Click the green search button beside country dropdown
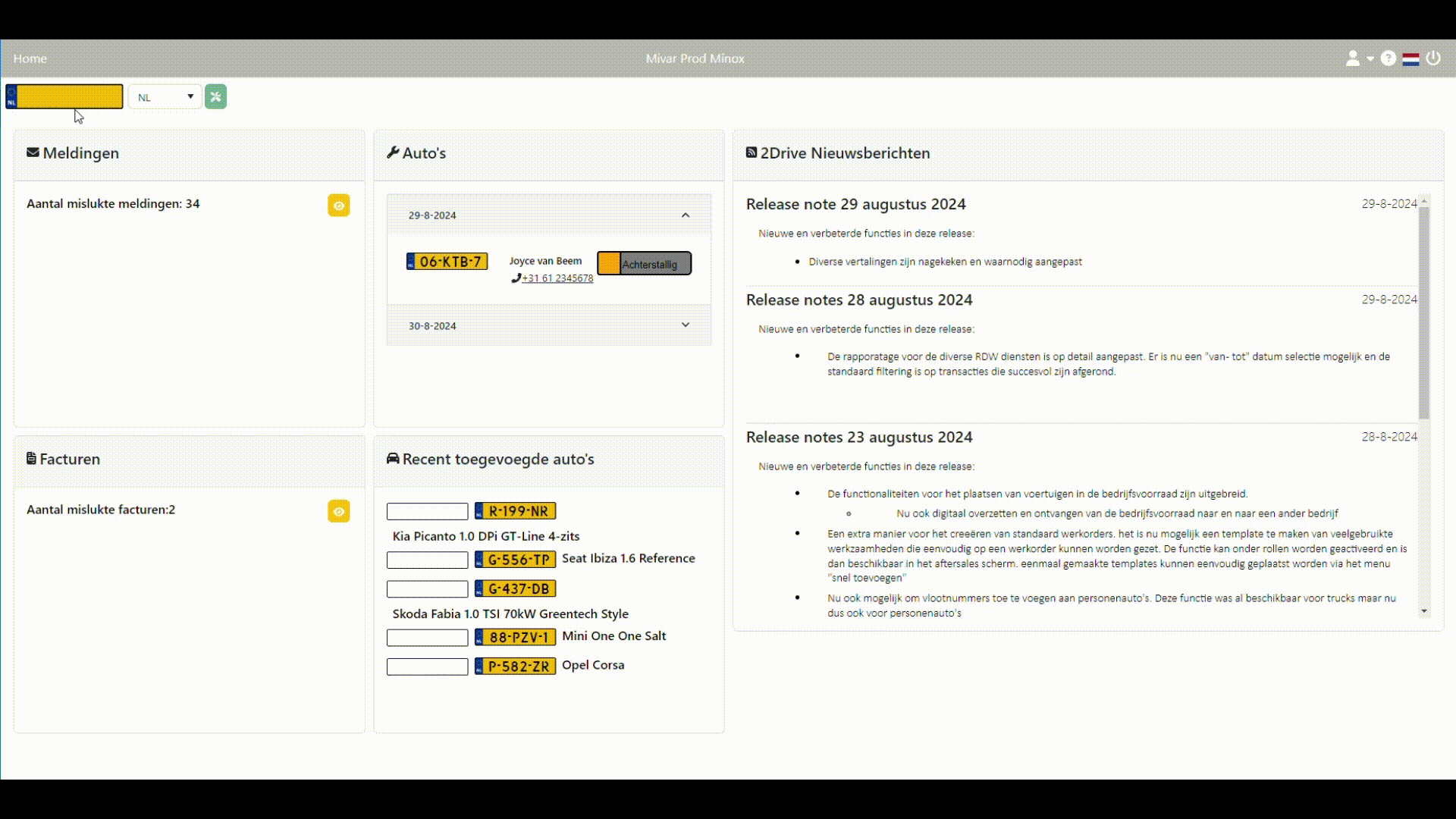This screenshot has width=1456, height=819. click(x=215, y=96)
